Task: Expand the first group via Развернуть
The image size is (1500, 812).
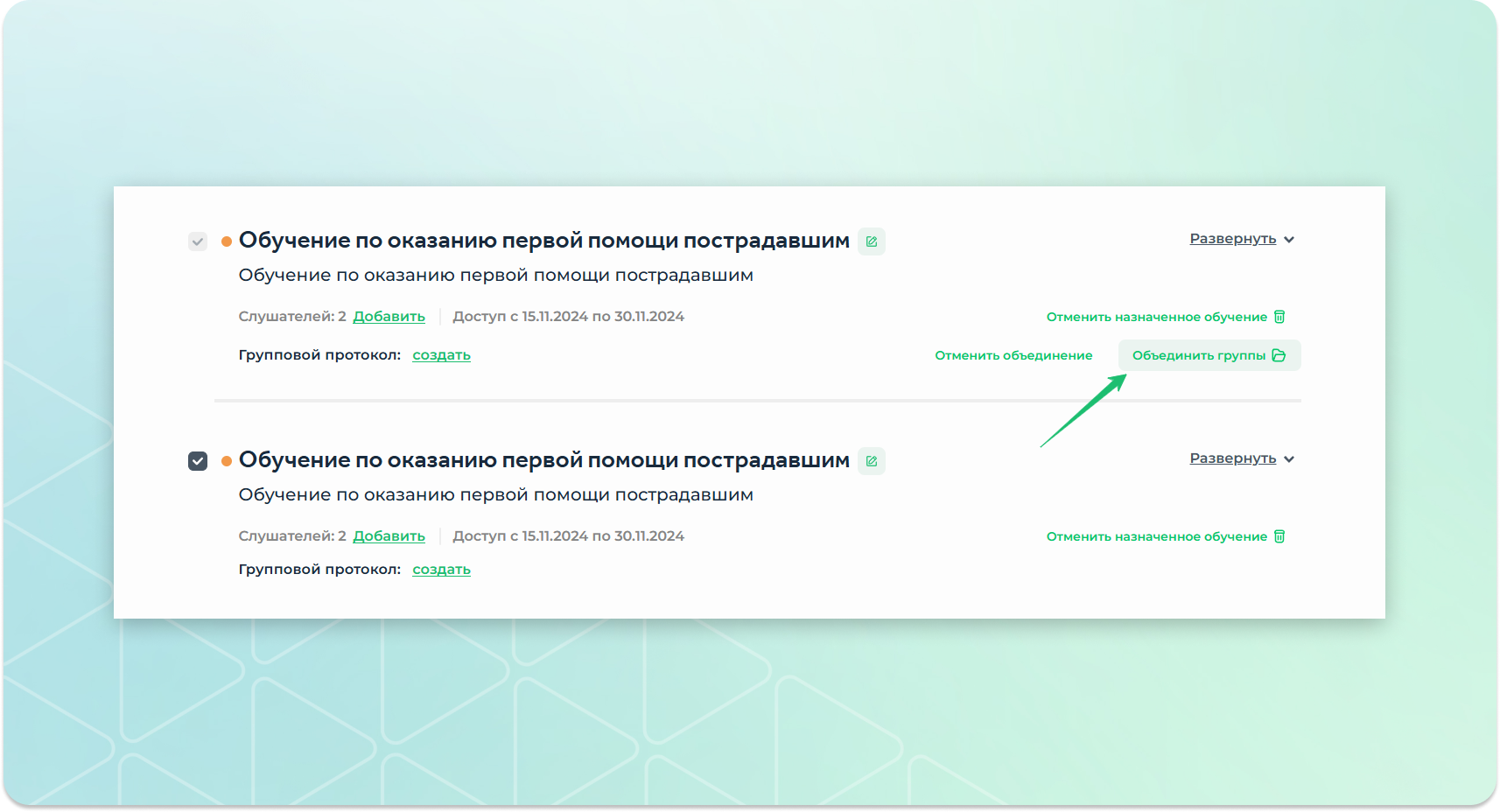Action: point(1232,239)
